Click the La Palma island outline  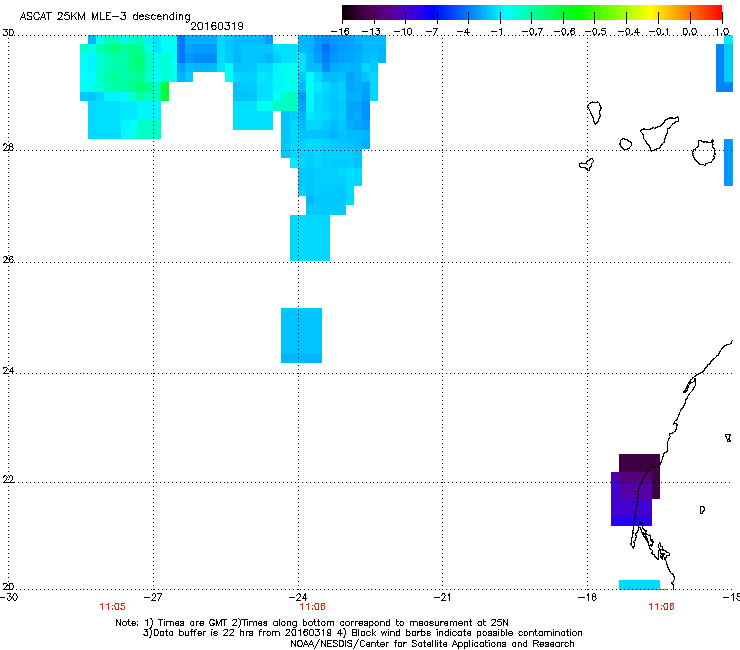pos(595,112)
